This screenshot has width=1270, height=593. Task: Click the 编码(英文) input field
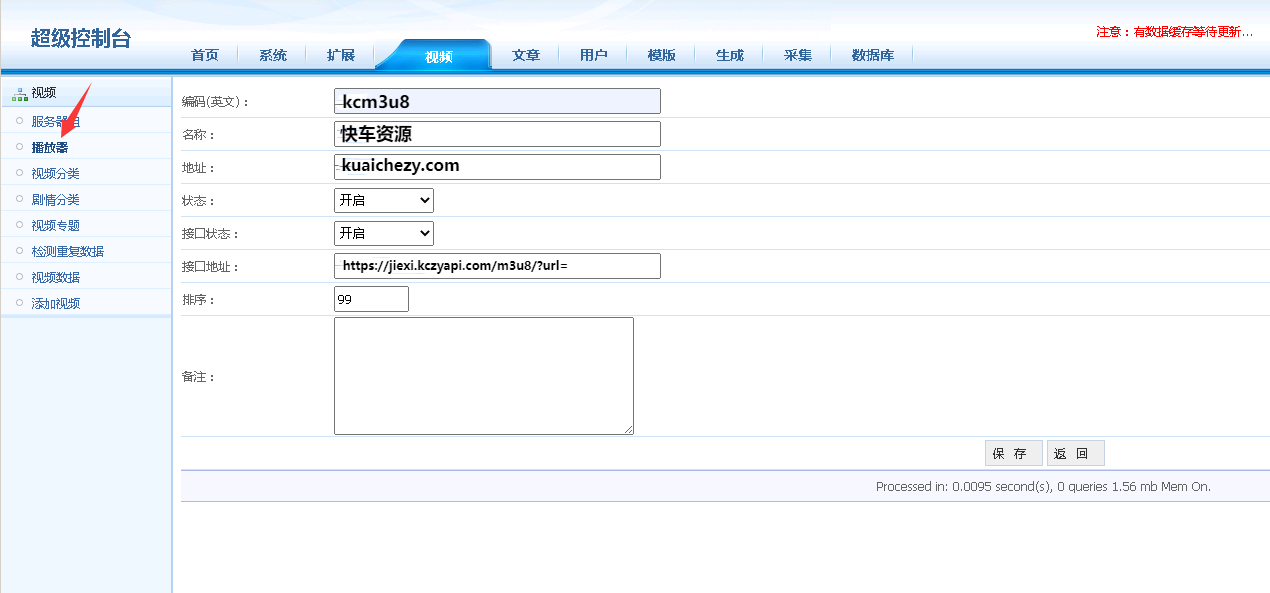[x=497, y=101]
